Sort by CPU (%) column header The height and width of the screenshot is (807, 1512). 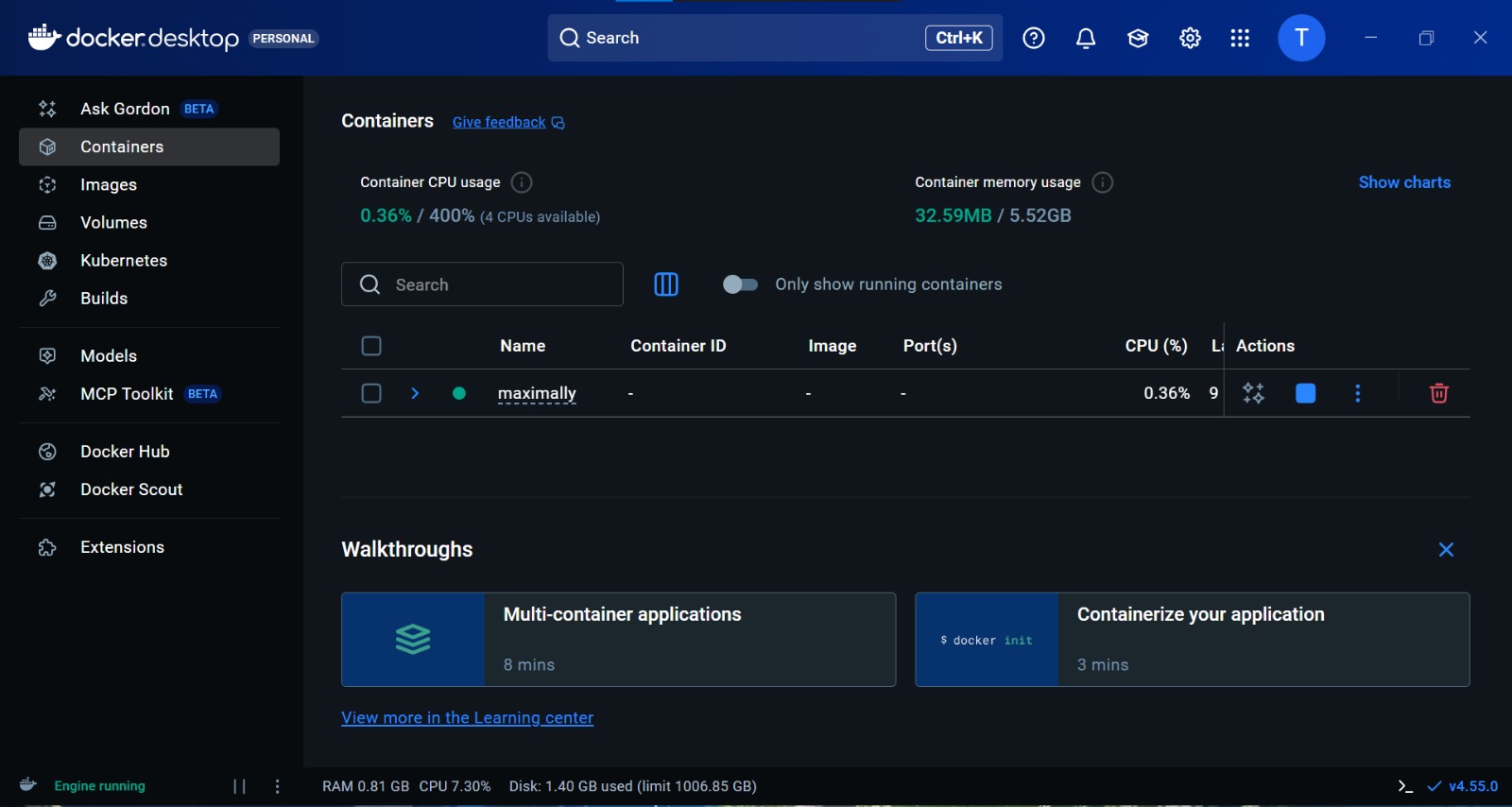1156,346
